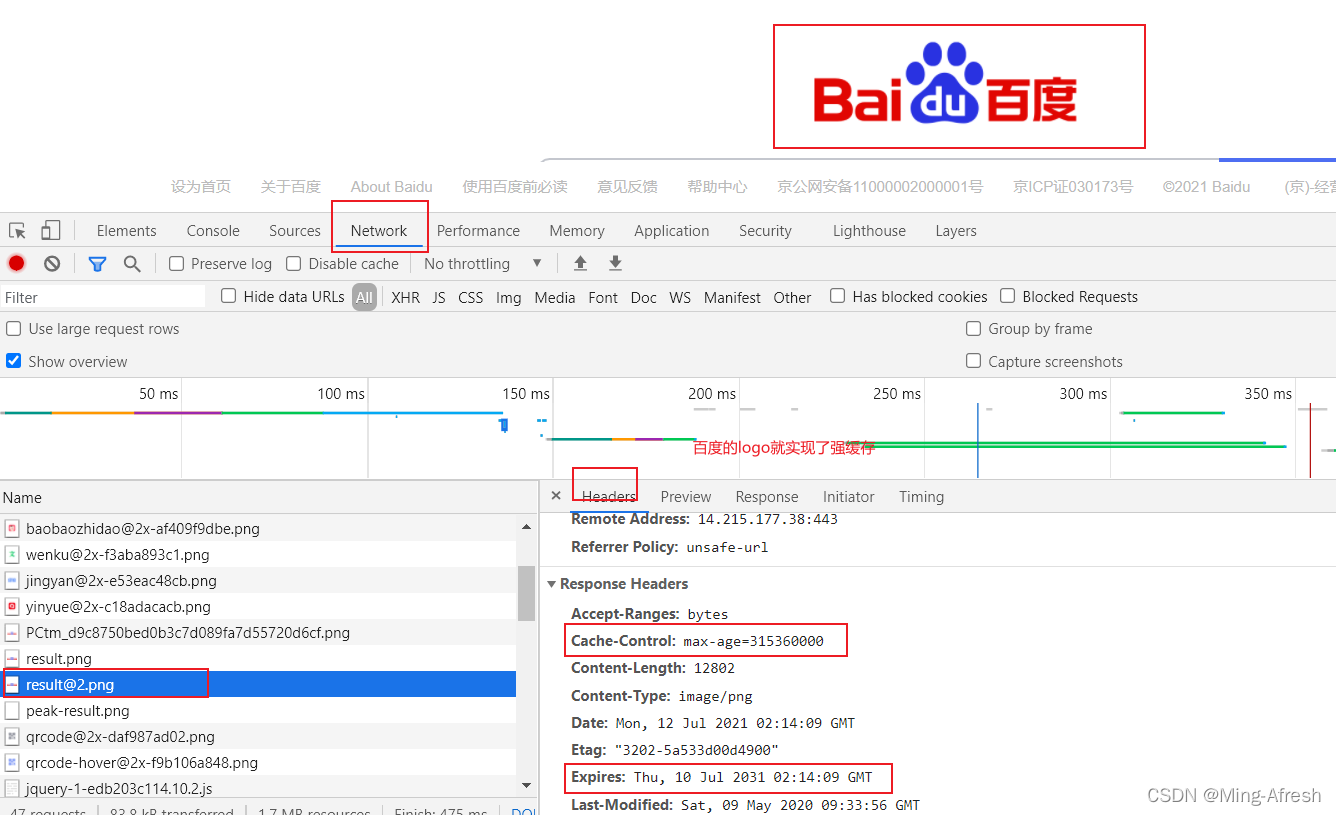
Task: Open the Lighthouse tab
Action: (x=869, y=231)
